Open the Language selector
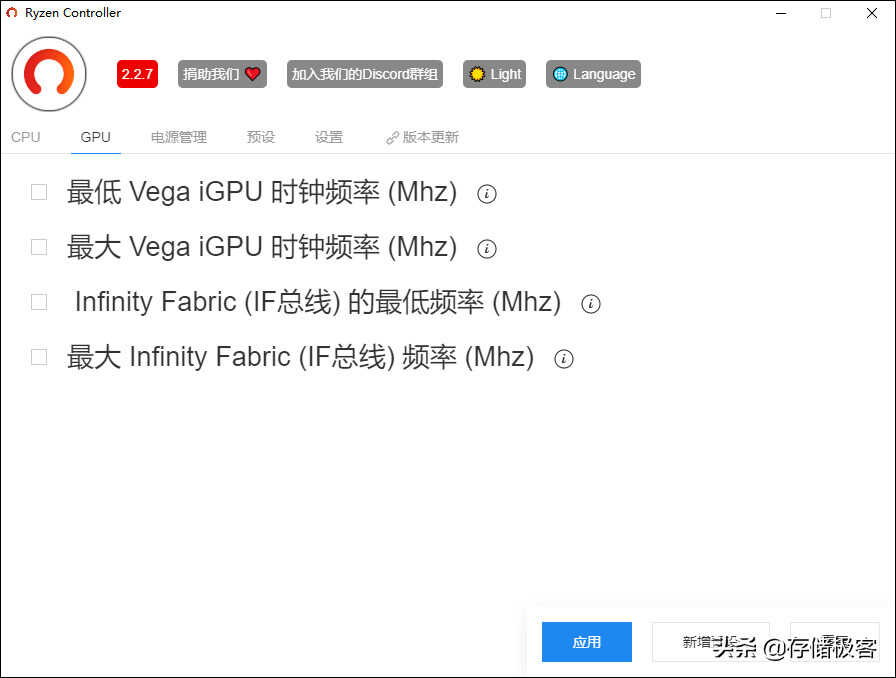 coord(593,74)
